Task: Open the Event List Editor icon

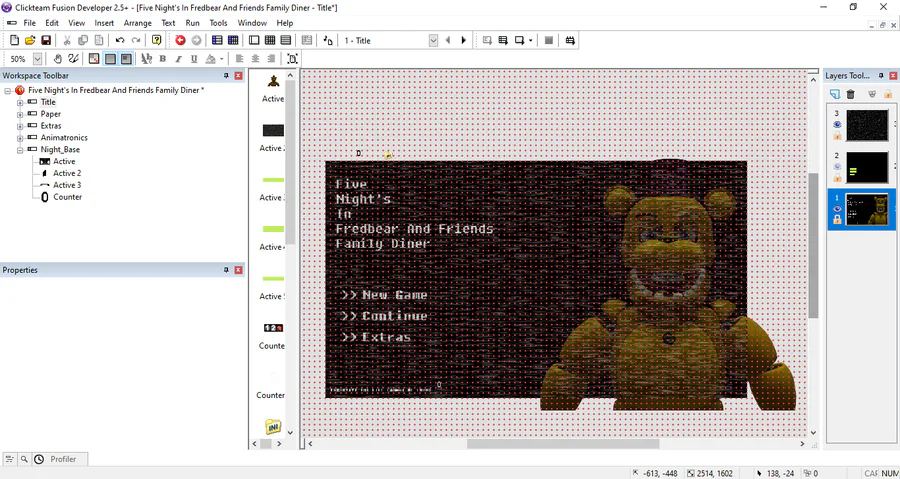Action: [286, 40]
